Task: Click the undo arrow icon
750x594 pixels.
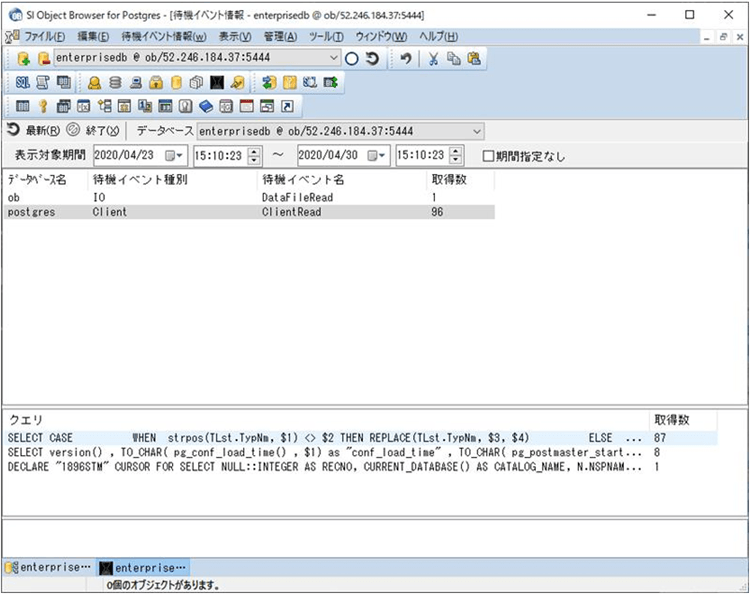Action: (406, 59)
